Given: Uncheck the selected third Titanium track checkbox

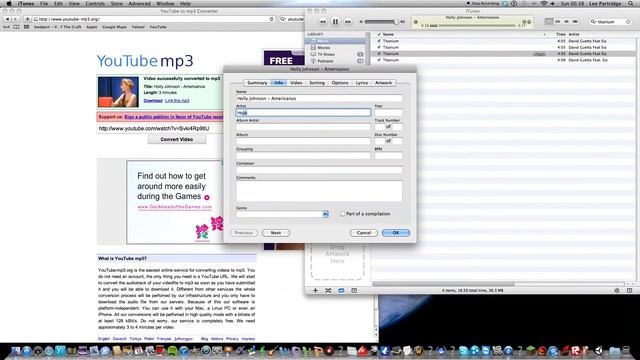Looking at the screenshot, I should (x=379, y=54).
